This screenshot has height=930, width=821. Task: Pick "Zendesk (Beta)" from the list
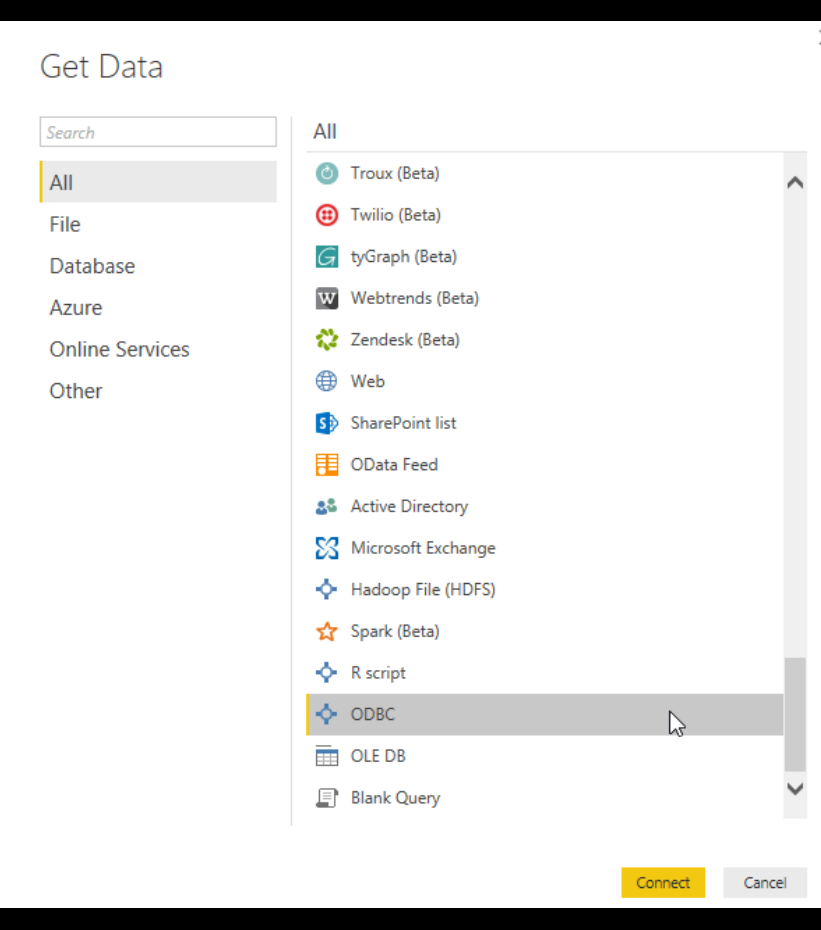pyautogui.click(x=405, y=340)
